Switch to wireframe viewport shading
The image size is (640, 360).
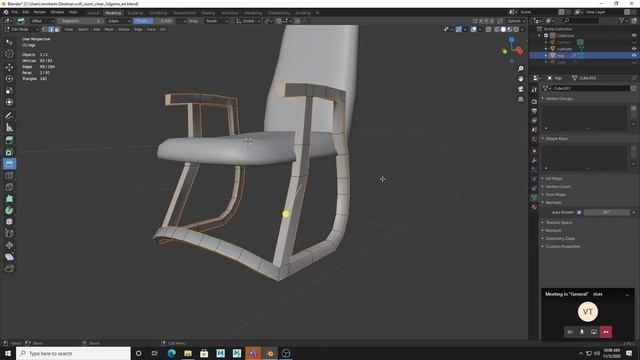(497, 29)
